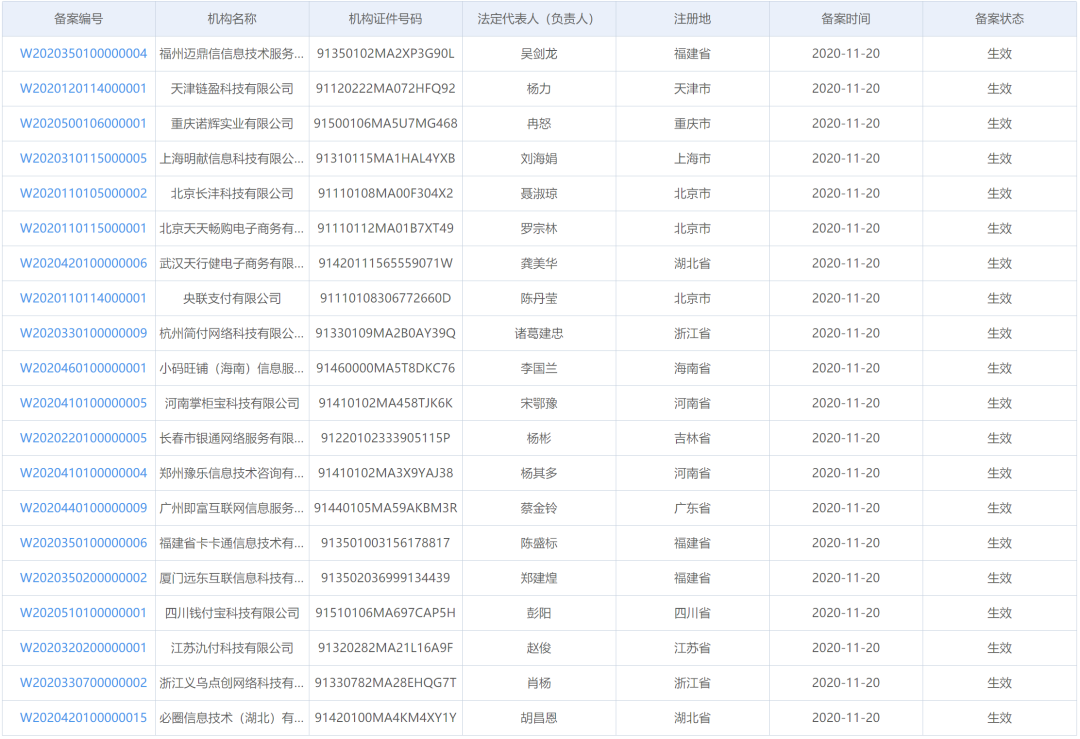
Task: Click the 机构名称 column header
Action: click(232, 19)
